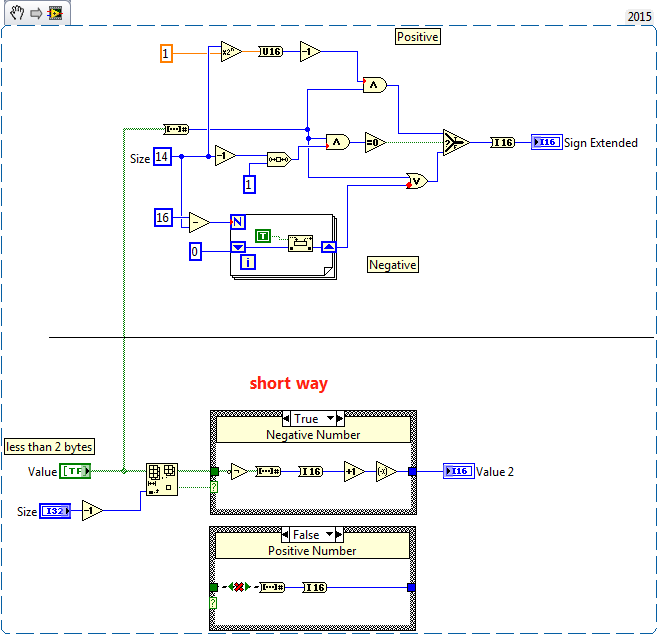Click the Size I32 control terminal
This screenshot has width=658, height=635.
[x=55, y=511]
